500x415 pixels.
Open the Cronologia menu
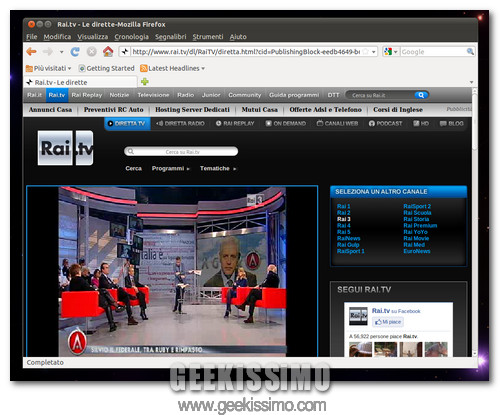[131, 37]
